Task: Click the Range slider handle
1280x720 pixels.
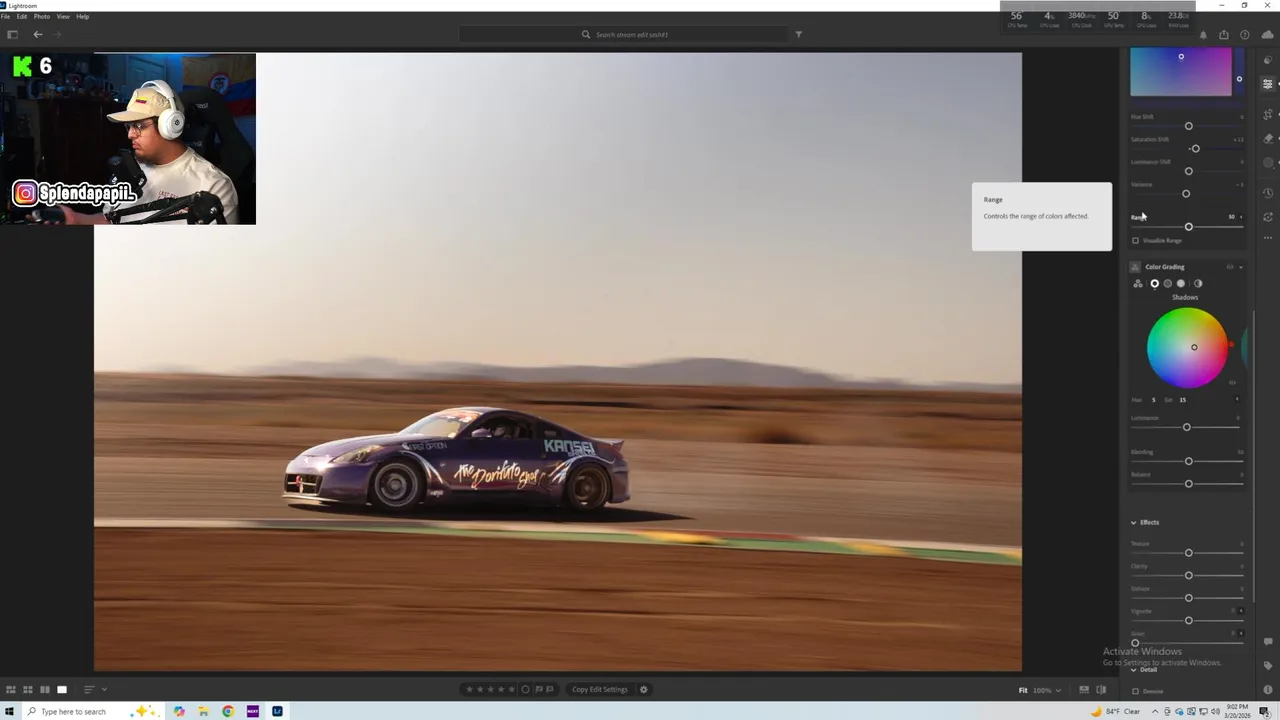Action: click(1189, 227)
